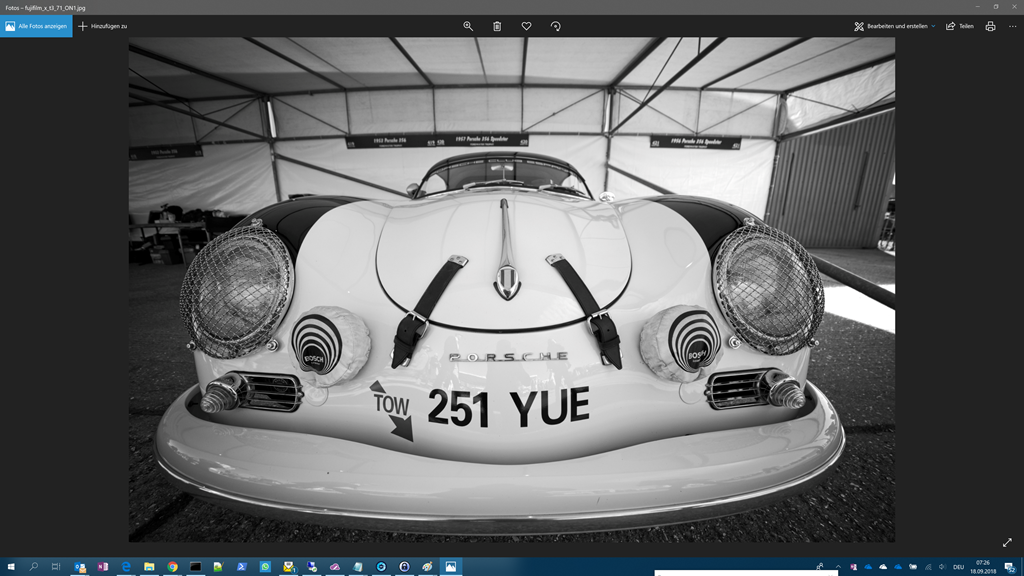Click the Porsche photo in the viewer
1024x576 pixels.
(511, 290)
